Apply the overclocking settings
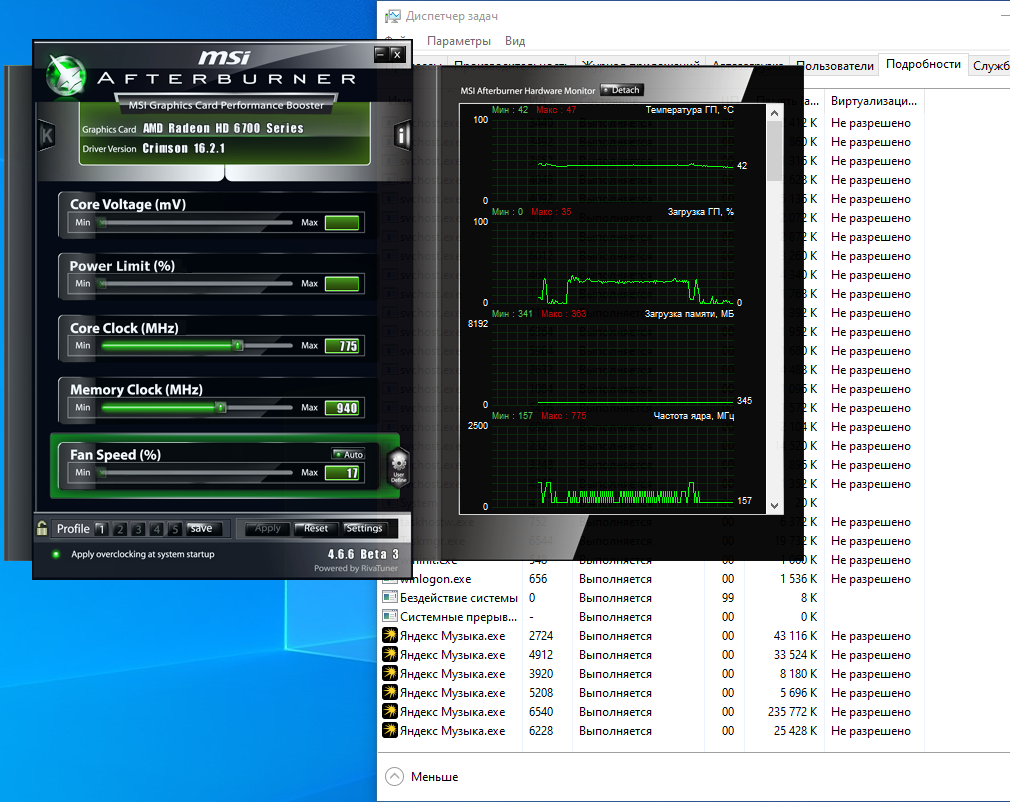Viewport: 1010px width, 802px height. [x=267, y=528]
